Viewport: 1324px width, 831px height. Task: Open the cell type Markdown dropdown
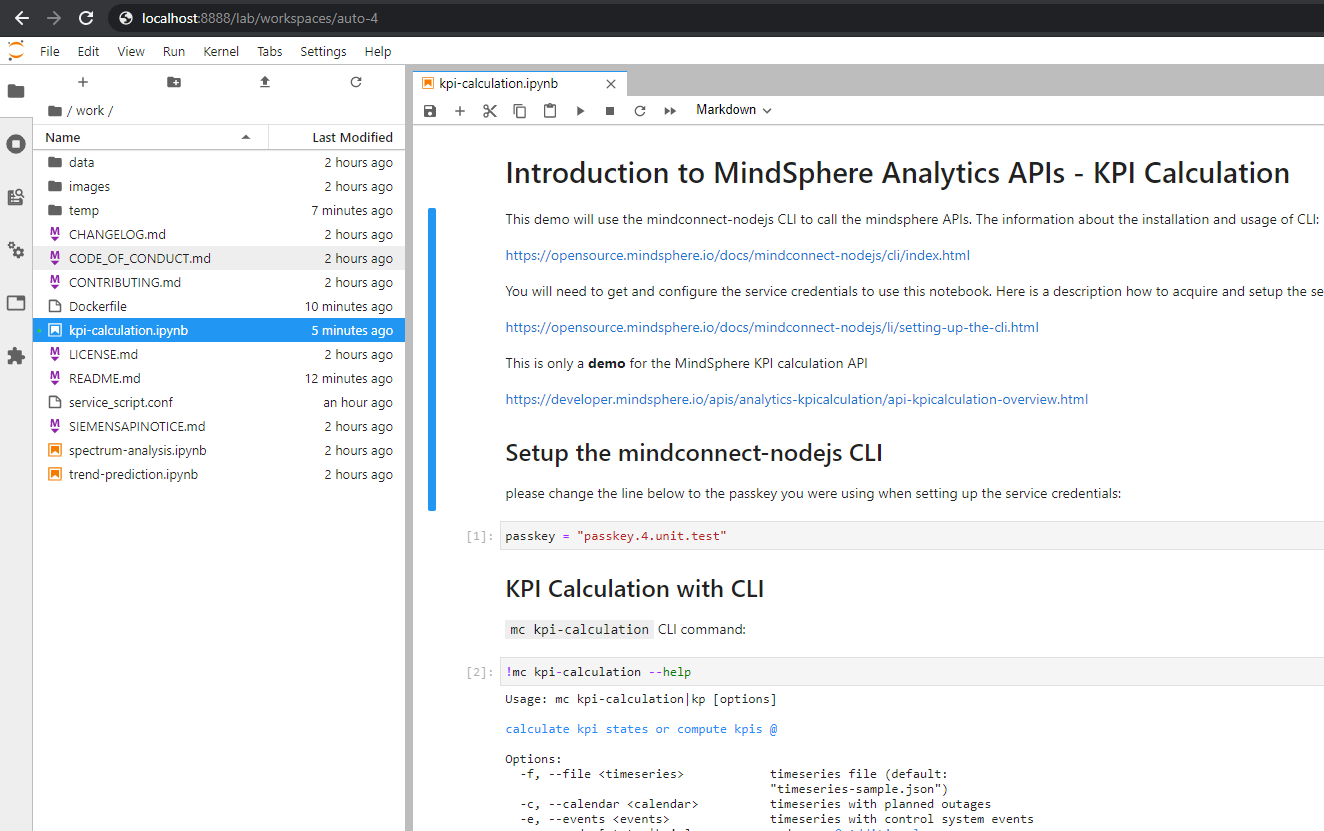click(x=734, y=110)
